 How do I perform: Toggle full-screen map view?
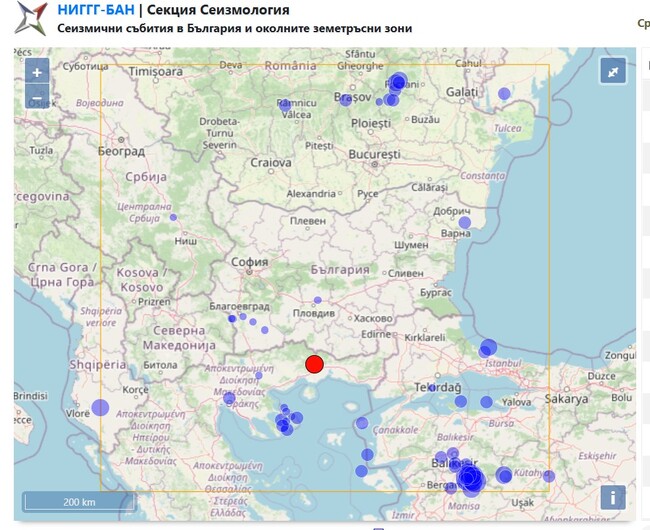612,70
